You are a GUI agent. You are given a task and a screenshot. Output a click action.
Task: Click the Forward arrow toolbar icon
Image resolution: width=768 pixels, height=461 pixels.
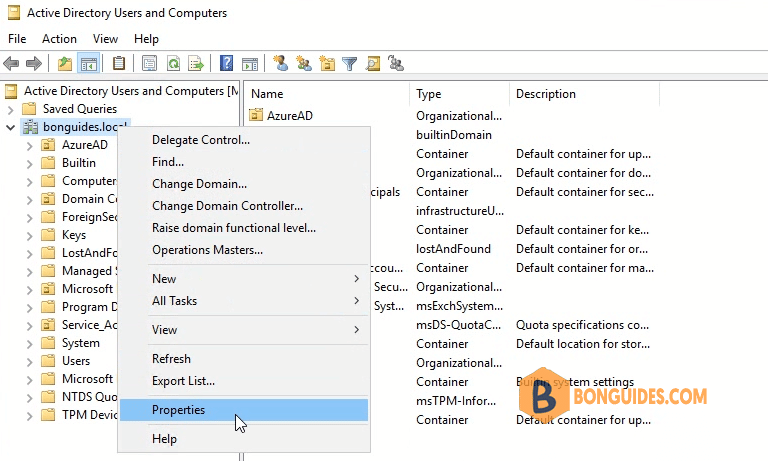click(x=34, y=64)
